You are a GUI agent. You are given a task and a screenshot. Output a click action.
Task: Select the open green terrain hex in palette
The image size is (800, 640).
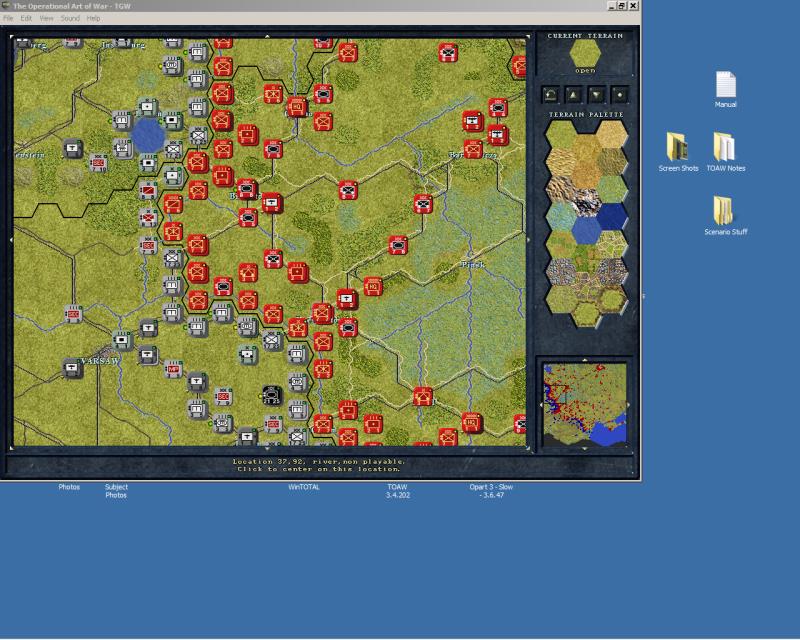pyautogui.click(x=560, y=134)
